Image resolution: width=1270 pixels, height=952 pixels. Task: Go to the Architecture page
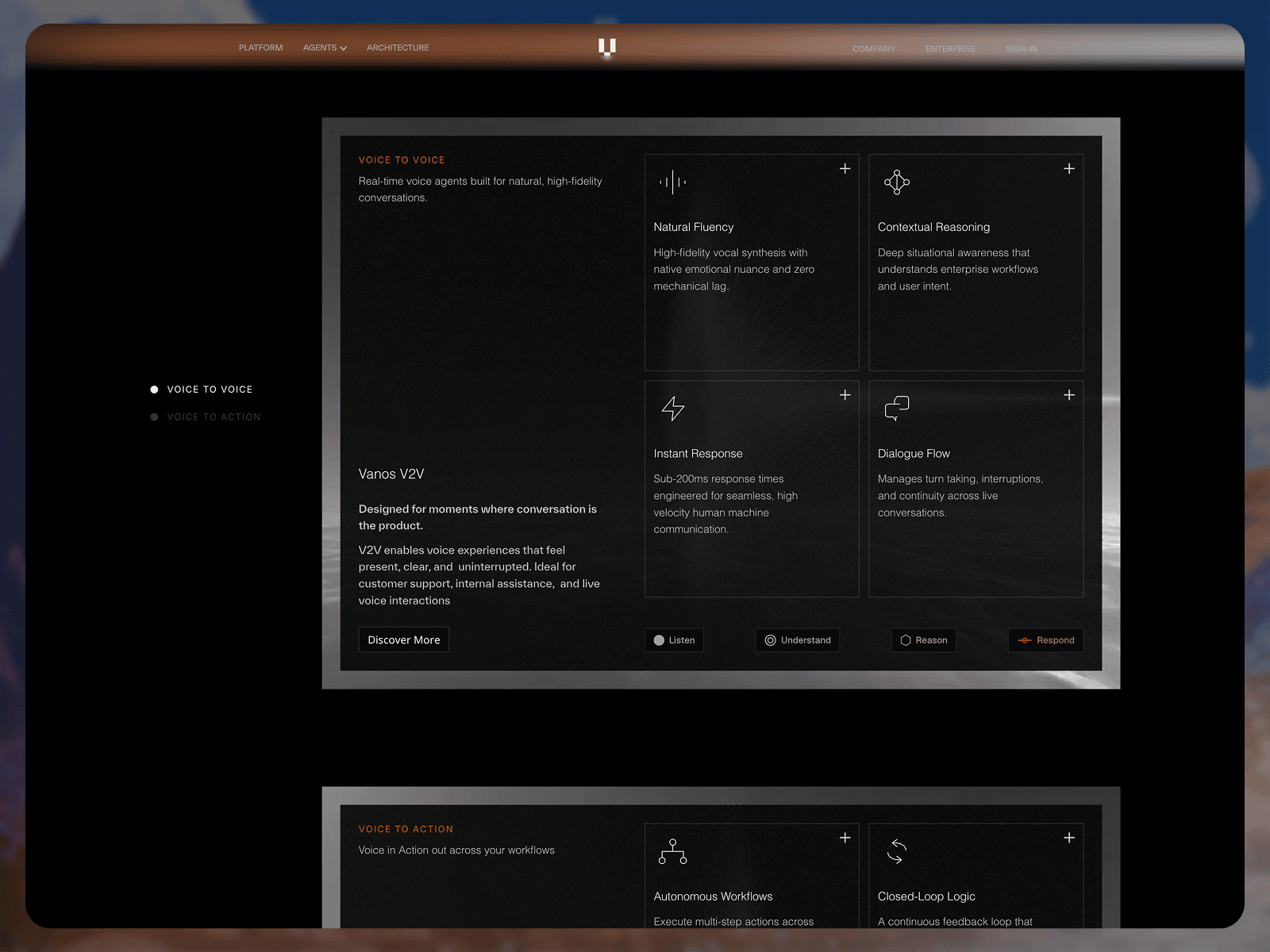click(398, 48)
